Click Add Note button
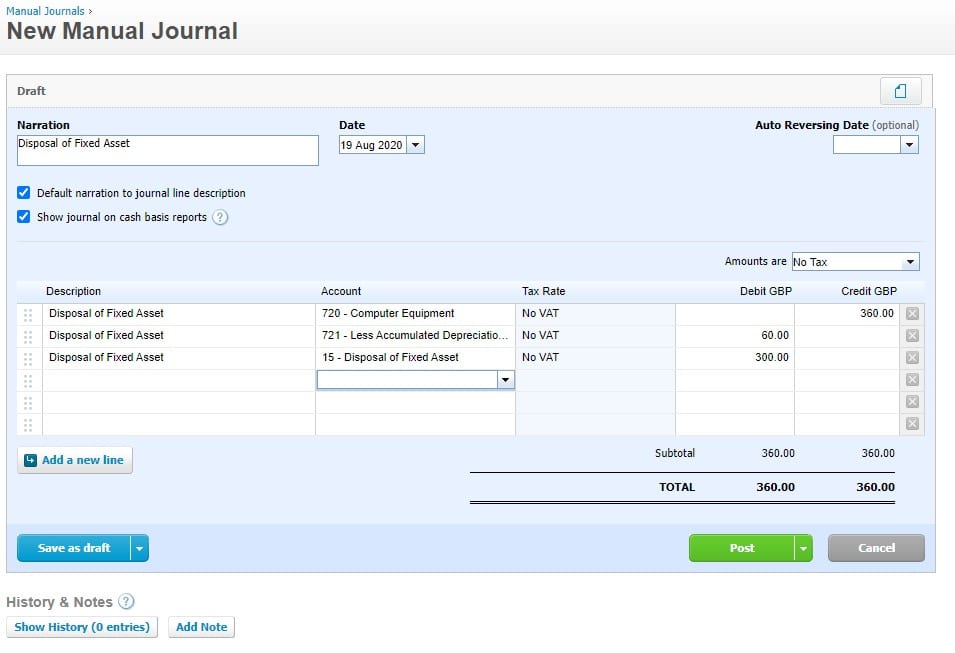Image resolution: width=955 pixels, height=653 pixels. 202,627
